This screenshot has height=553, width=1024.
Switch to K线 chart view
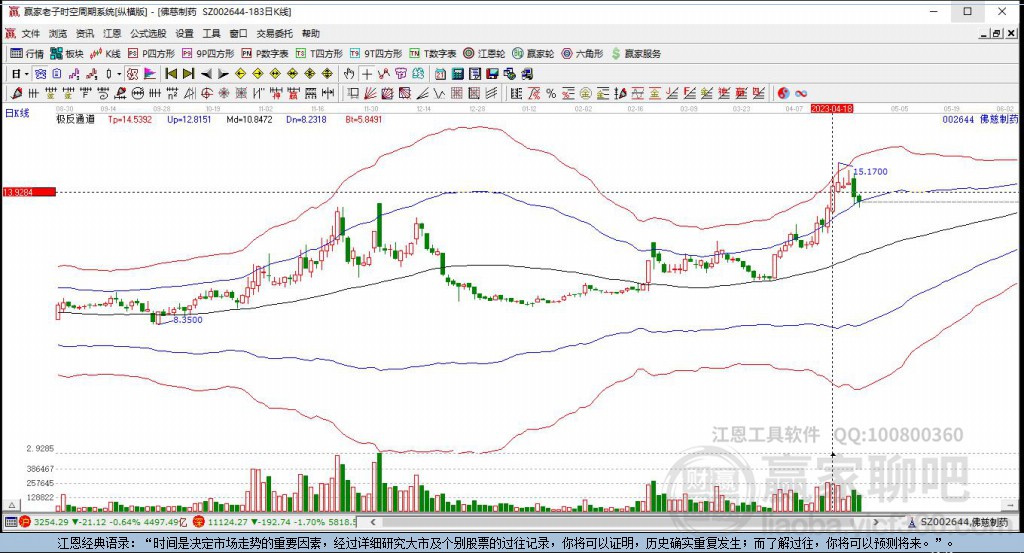(105, 54)
